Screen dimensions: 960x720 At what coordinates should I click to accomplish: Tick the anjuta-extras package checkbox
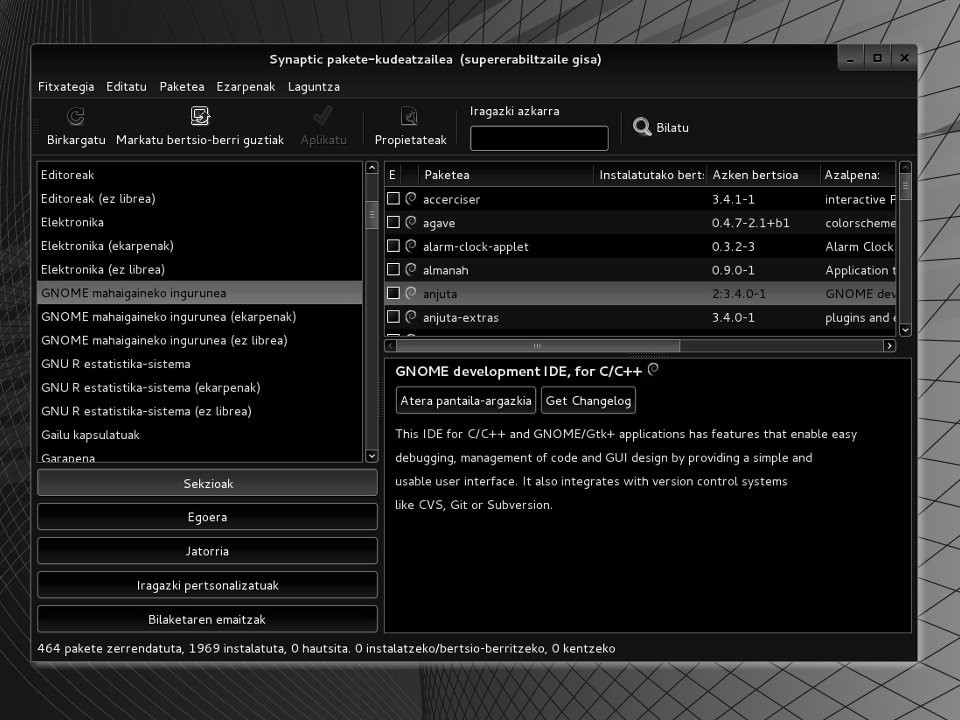[x=394, y=317]
